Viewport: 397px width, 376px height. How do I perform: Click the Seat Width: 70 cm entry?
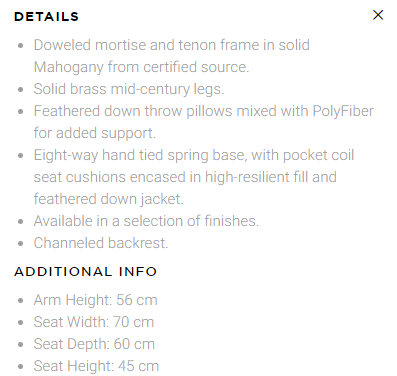[94, 322]
